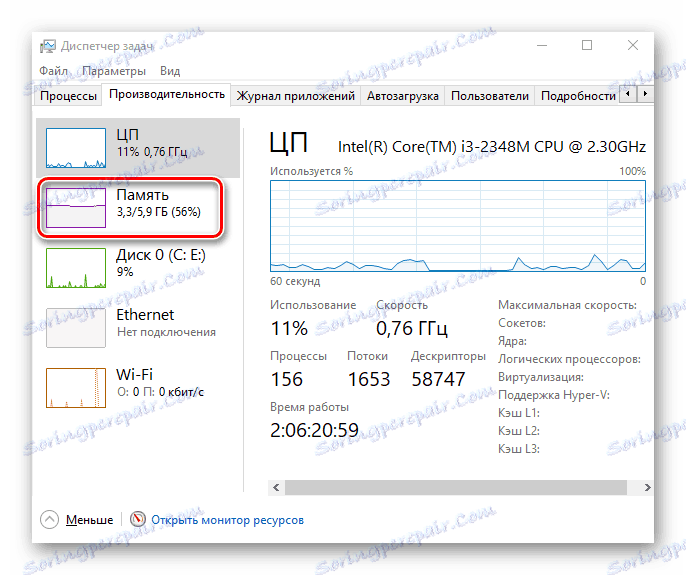
Task: Maximize the Диспетчер задач window
Action: click(587, 45)
